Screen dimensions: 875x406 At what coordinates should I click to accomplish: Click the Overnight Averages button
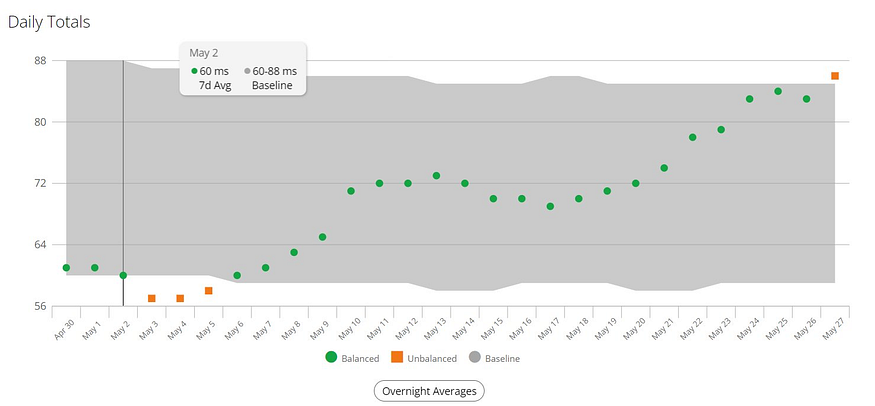tap(428, 390)
